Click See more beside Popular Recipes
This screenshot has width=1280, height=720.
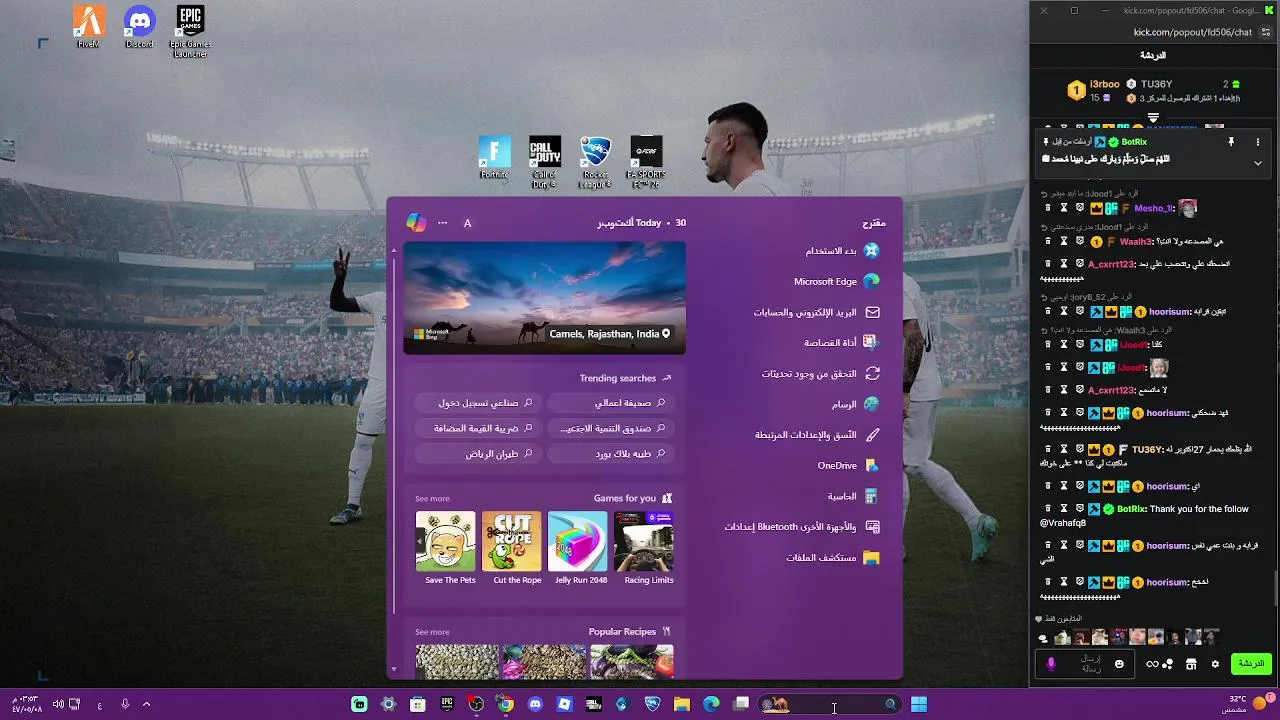[x=432, y=632]
